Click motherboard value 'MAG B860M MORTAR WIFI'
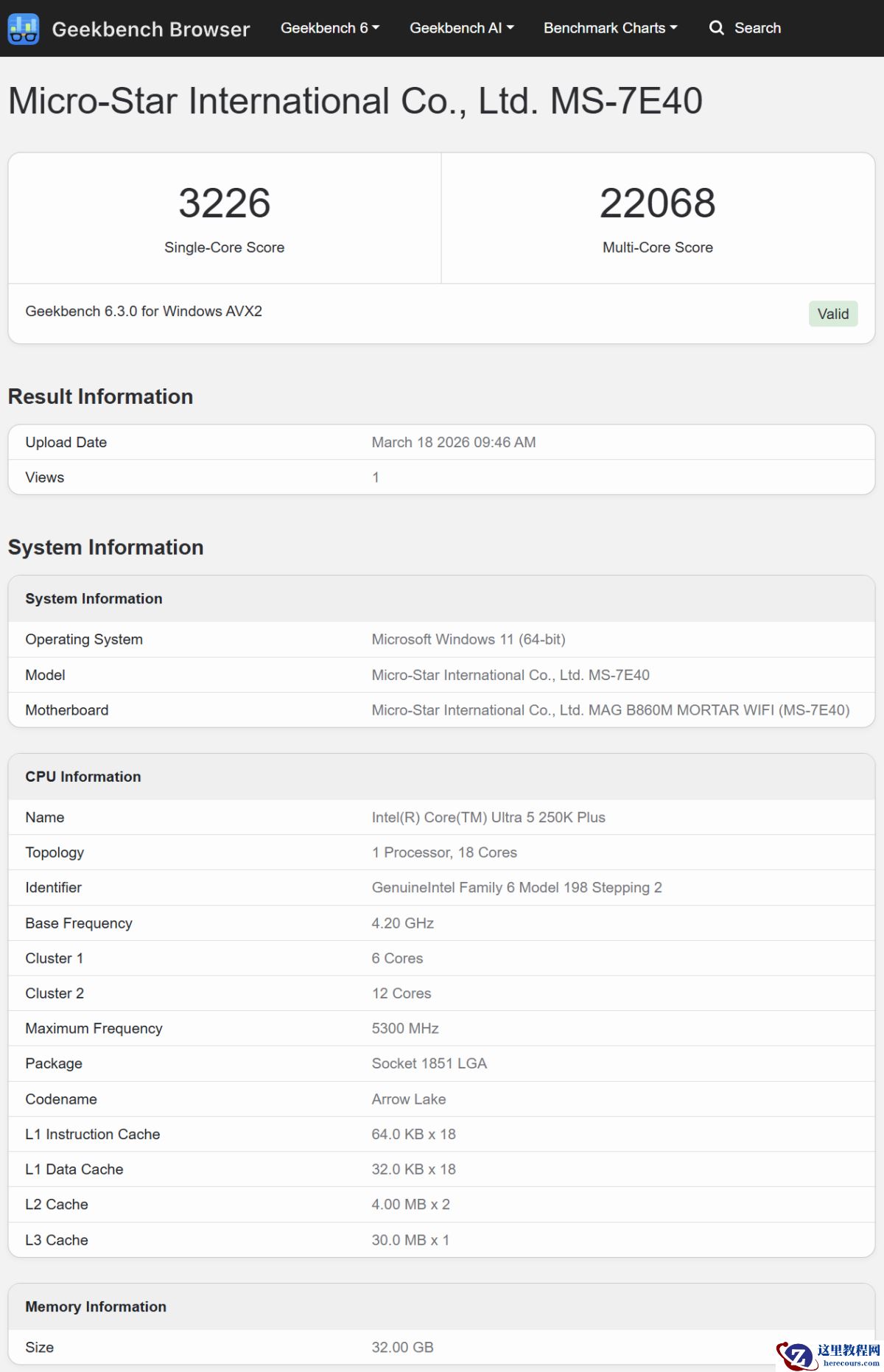884x1372 pixels. (x=681, y=710)
